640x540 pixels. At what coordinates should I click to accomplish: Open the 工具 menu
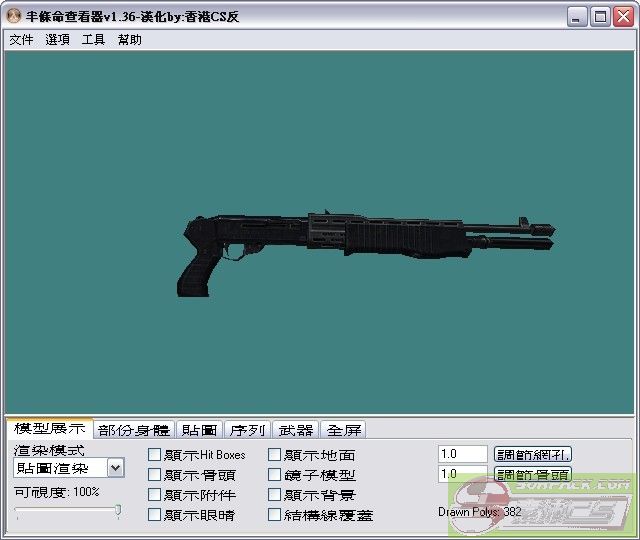(93, 40)
